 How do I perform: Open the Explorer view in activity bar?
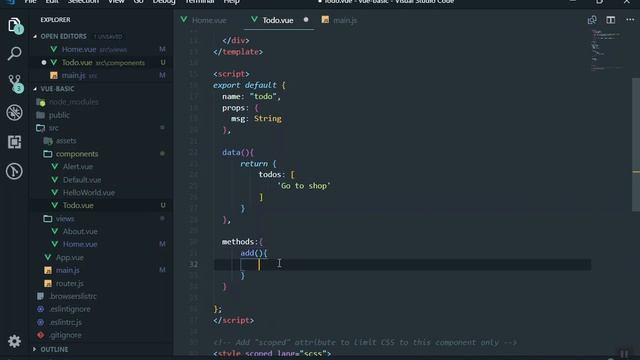(x=14, y=25)
